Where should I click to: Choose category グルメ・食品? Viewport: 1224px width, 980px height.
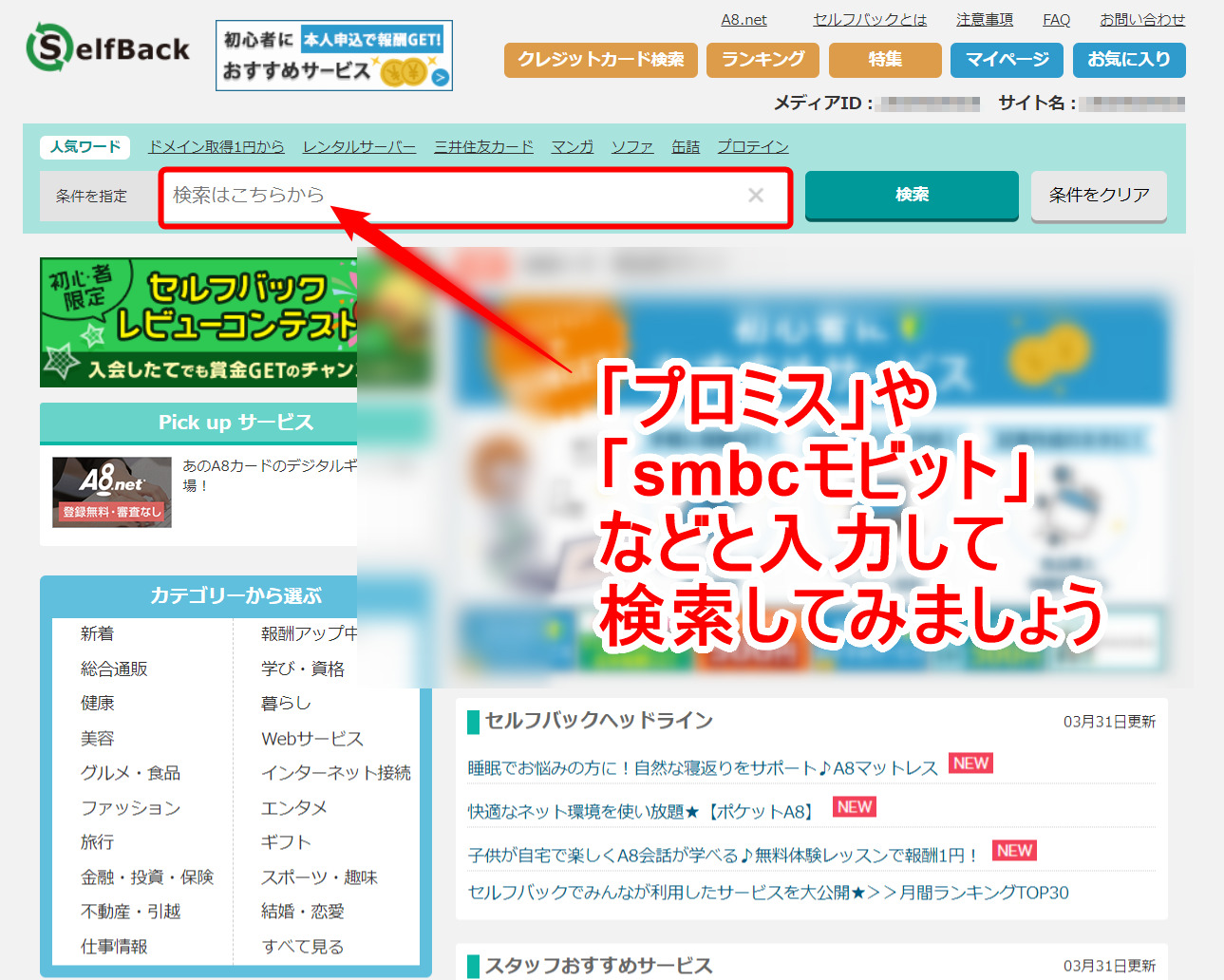(130, 774)
